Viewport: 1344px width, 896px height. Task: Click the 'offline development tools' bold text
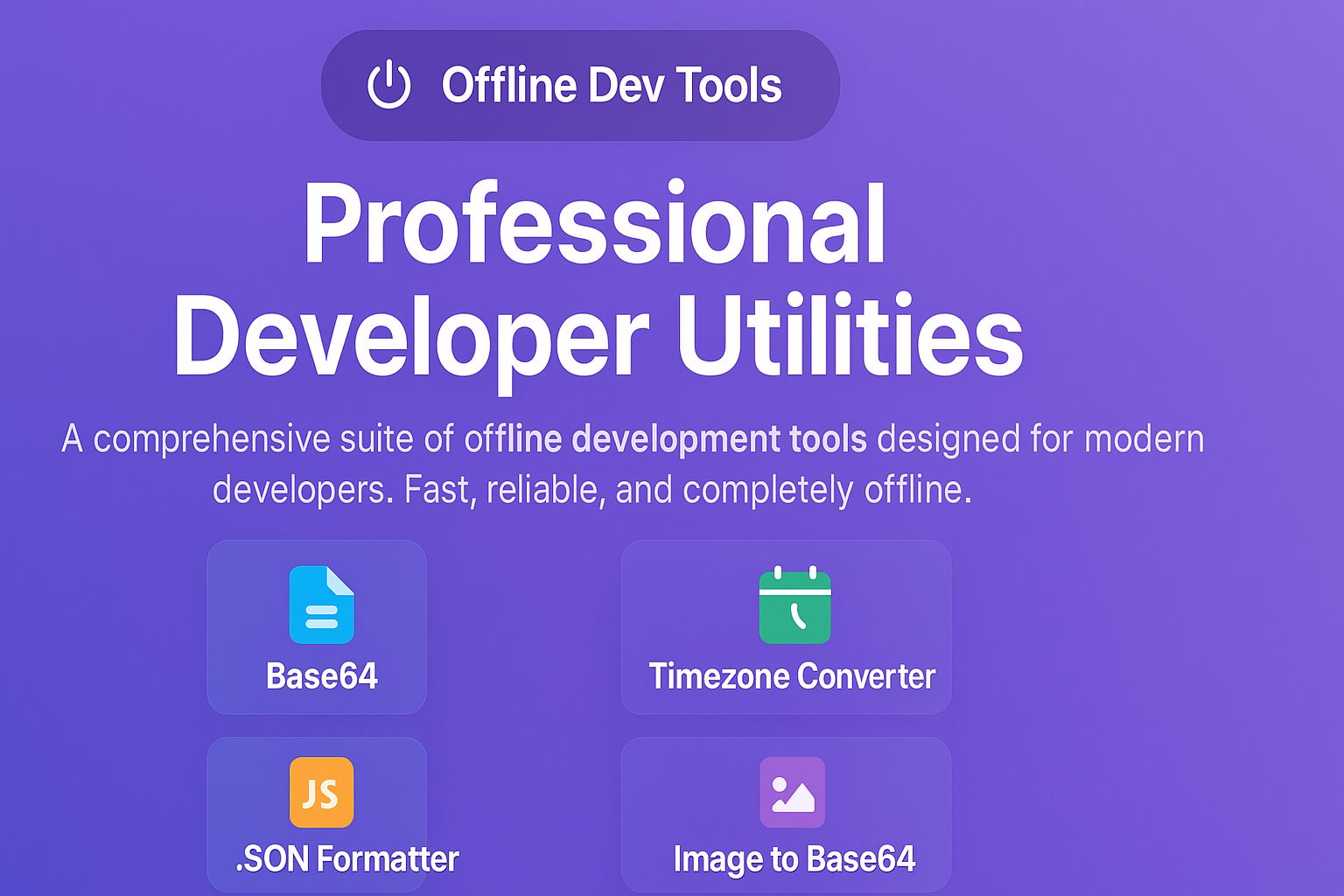click(x=666, y=438)
